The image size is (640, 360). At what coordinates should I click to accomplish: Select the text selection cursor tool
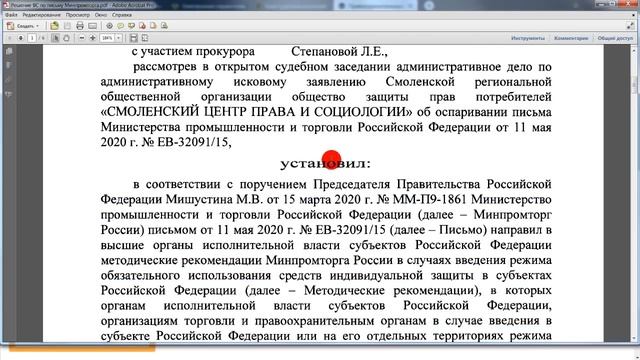(x=56, y=38)
